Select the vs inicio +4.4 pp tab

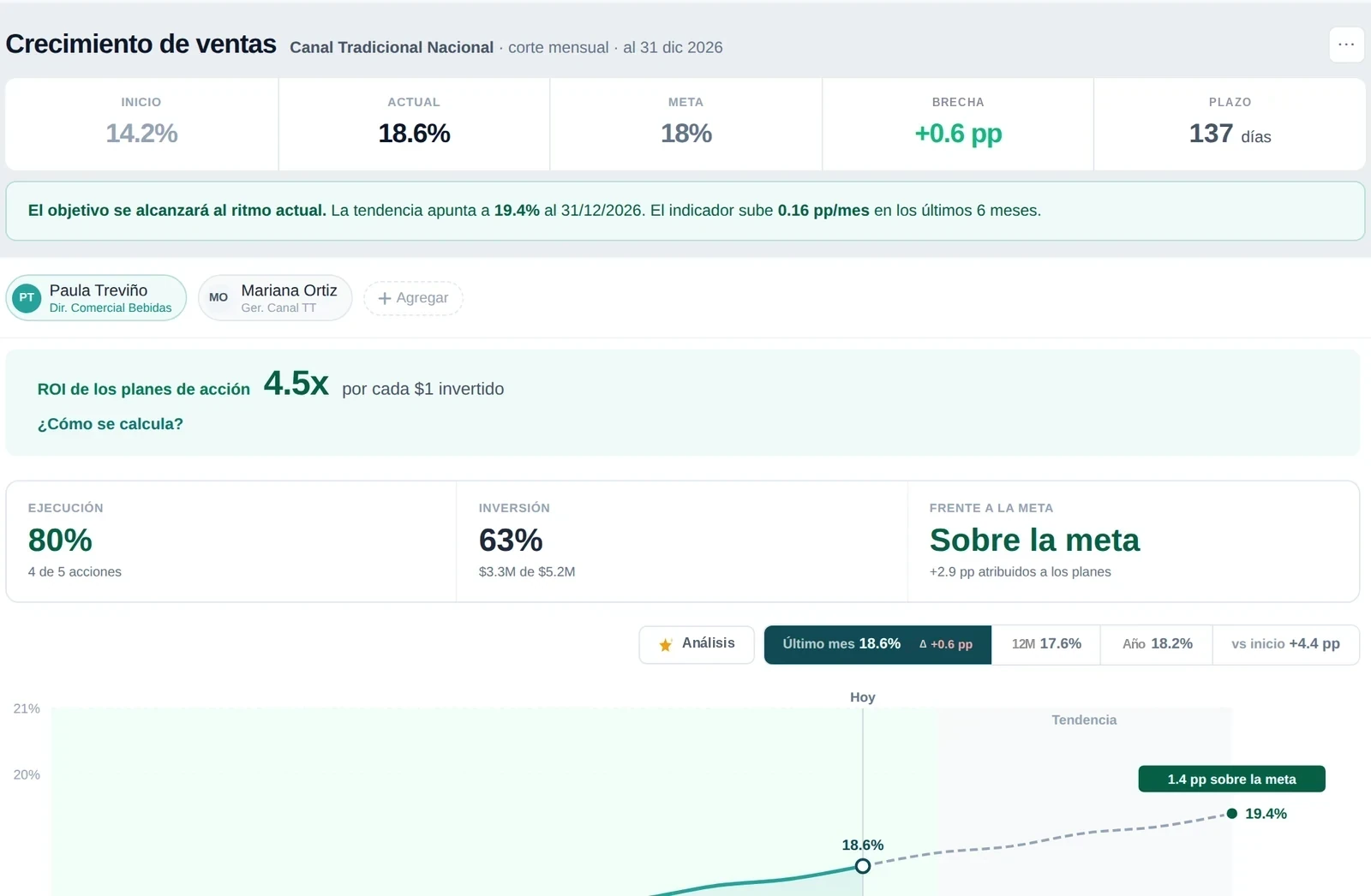[x=1285, y=644]
